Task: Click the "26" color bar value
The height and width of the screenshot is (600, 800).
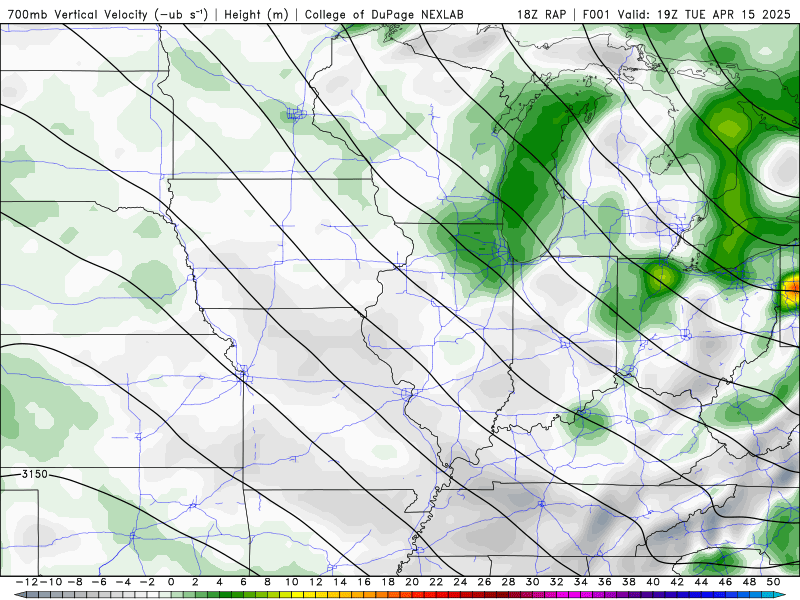Action: (484, 582)
